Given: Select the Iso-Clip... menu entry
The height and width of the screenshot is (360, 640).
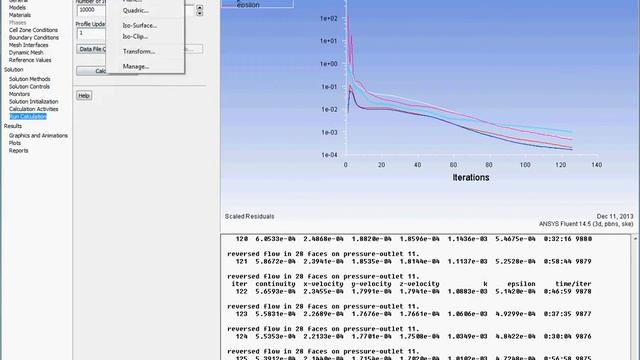Looking at the screenshot, I should [x=135, y=36].
